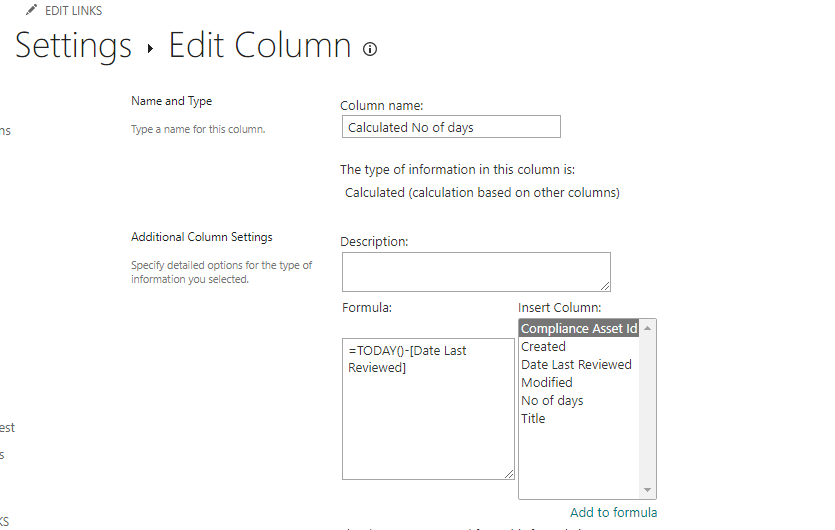Screen dimensions: 835x530
Task: Click the Formula box resize grip
Action: 509,474
